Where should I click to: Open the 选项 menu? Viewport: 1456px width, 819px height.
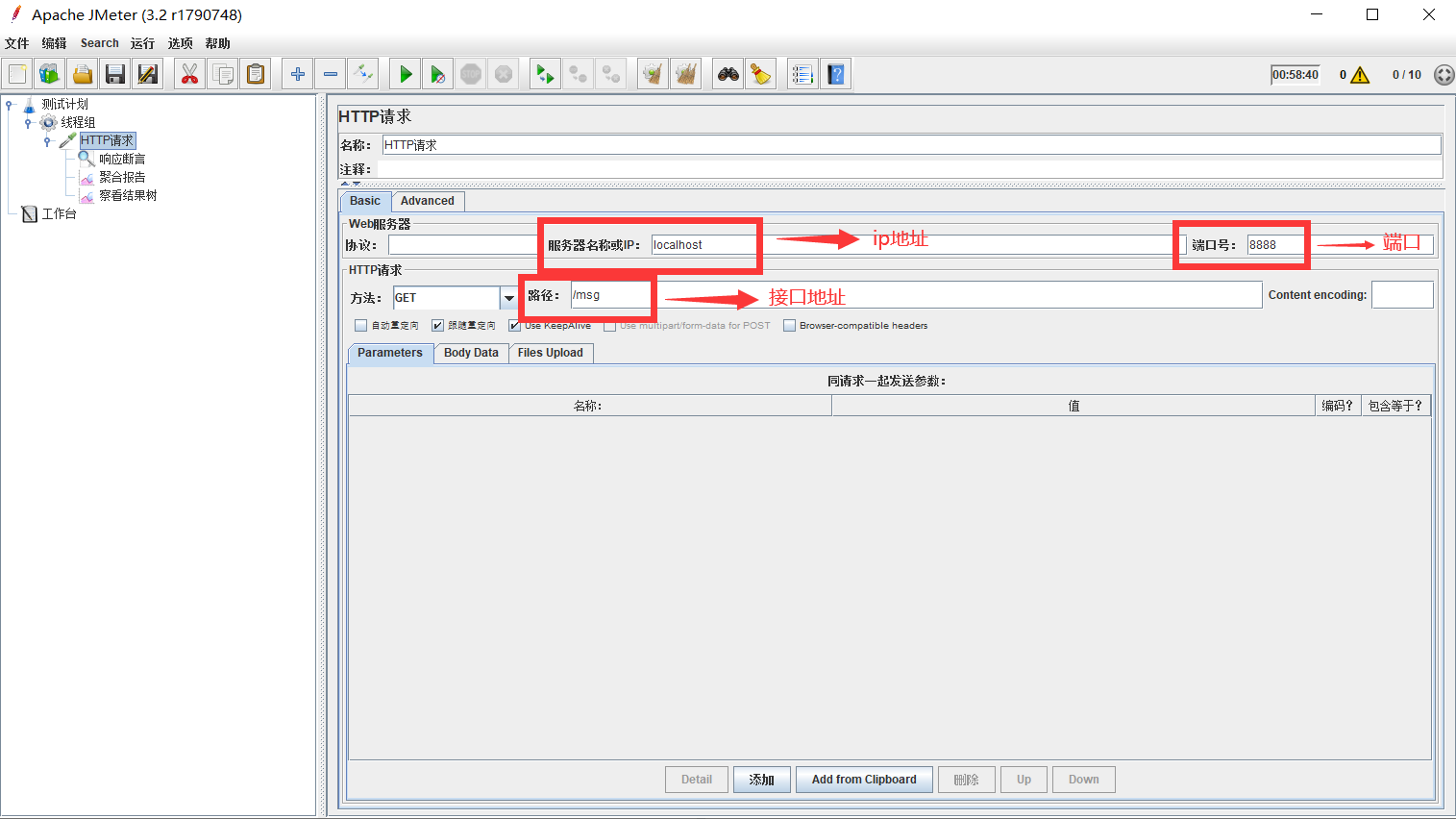[181, 43]
